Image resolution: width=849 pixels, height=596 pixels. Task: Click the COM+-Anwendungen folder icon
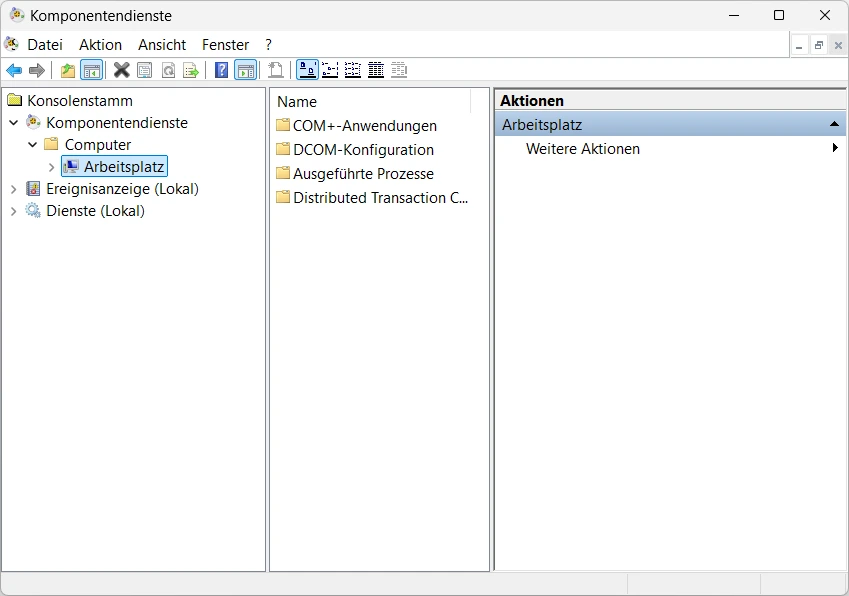point(283,125)
